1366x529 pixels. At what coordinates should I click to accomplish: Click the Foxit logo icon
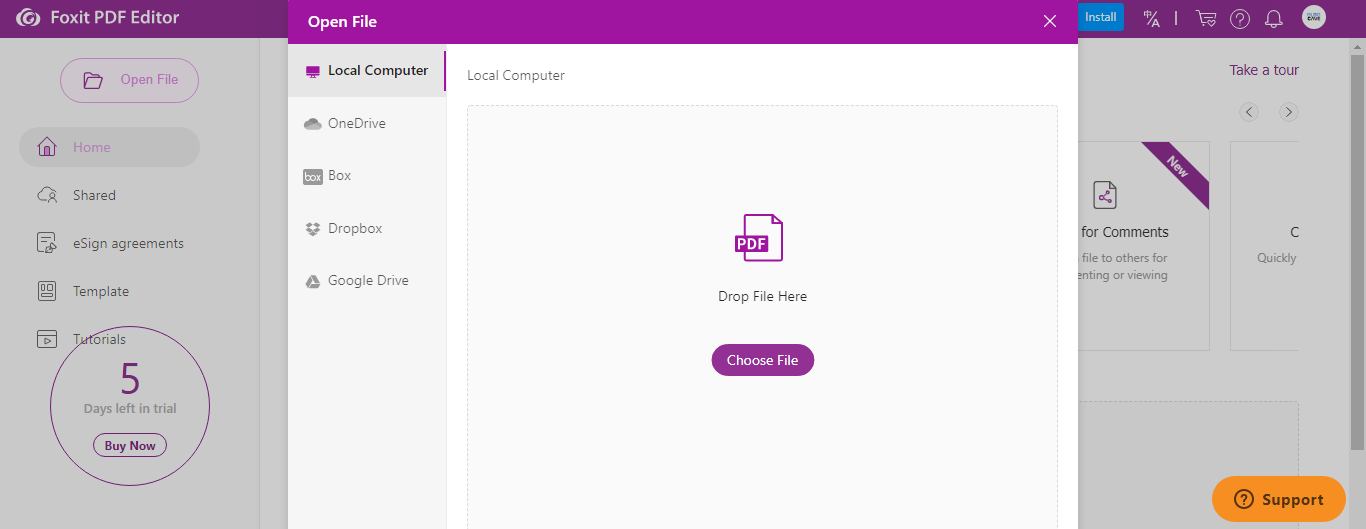pos(28,18)
